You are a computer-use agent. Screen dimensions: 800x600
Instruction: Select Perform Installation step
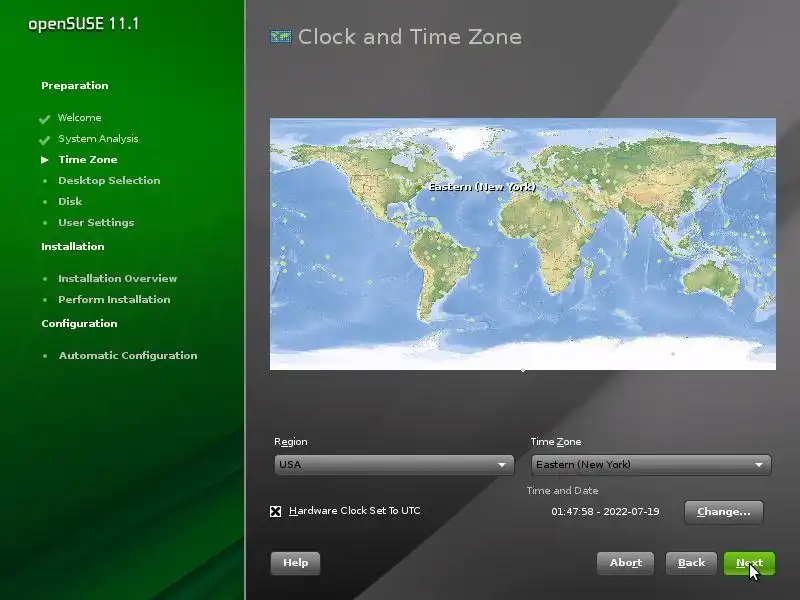[114, 299]
